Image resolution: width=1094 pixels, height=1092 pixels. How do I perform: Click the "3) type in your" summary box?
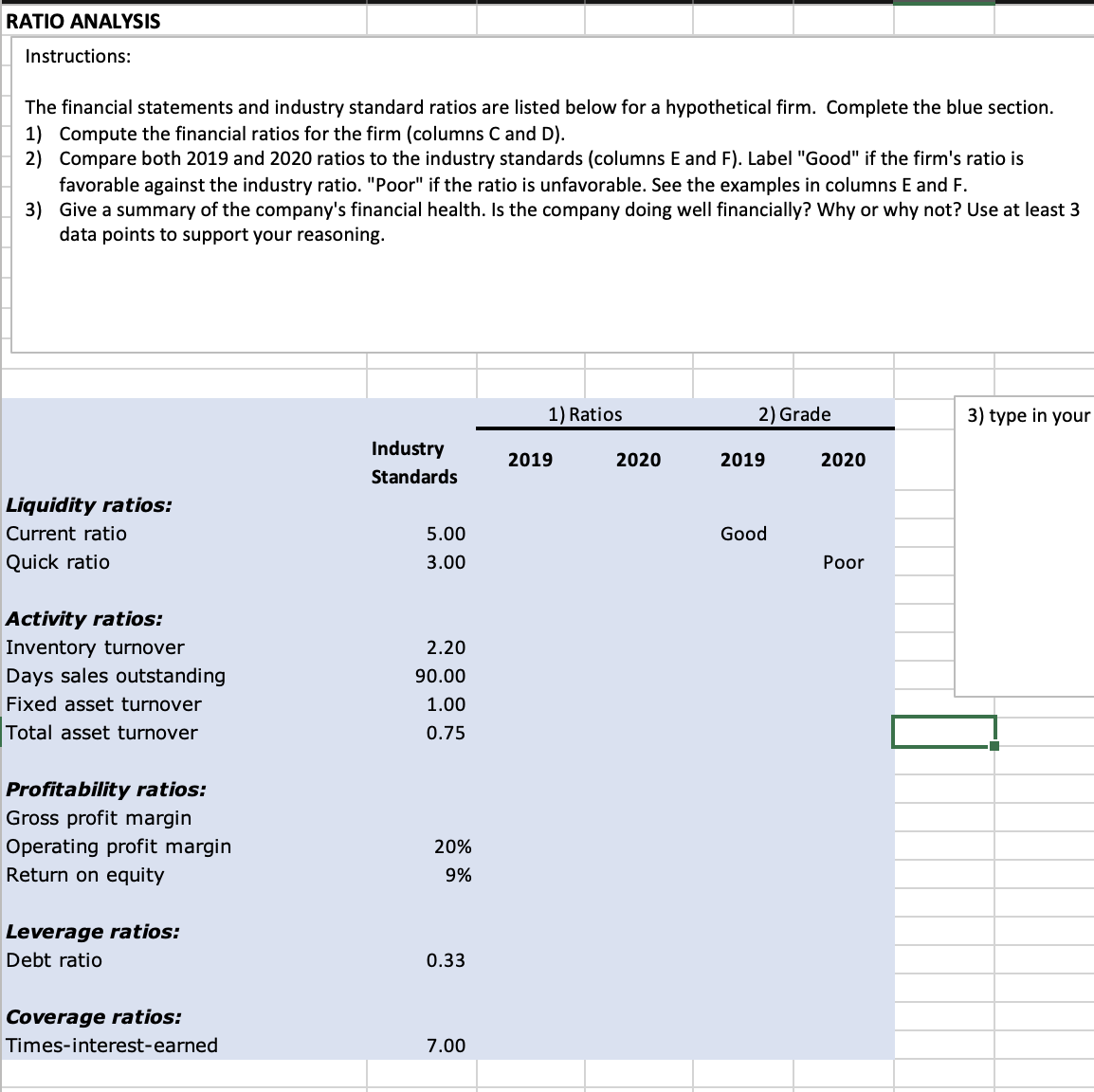click(1025, 550)
